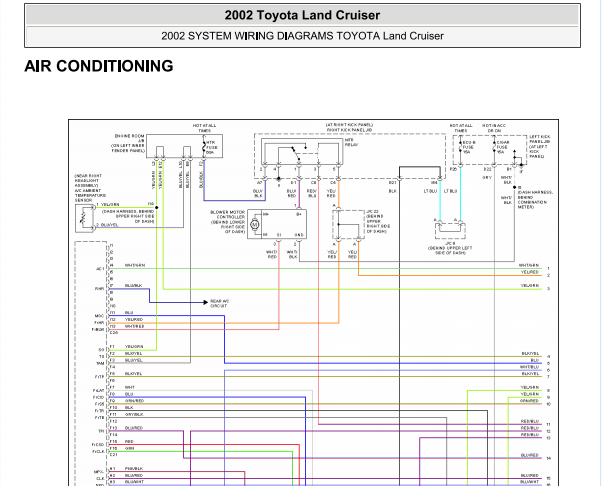Screen dimensions: 602x486
Task: Click the "J/C 22" connector label
Action: (x=372, y=212)
